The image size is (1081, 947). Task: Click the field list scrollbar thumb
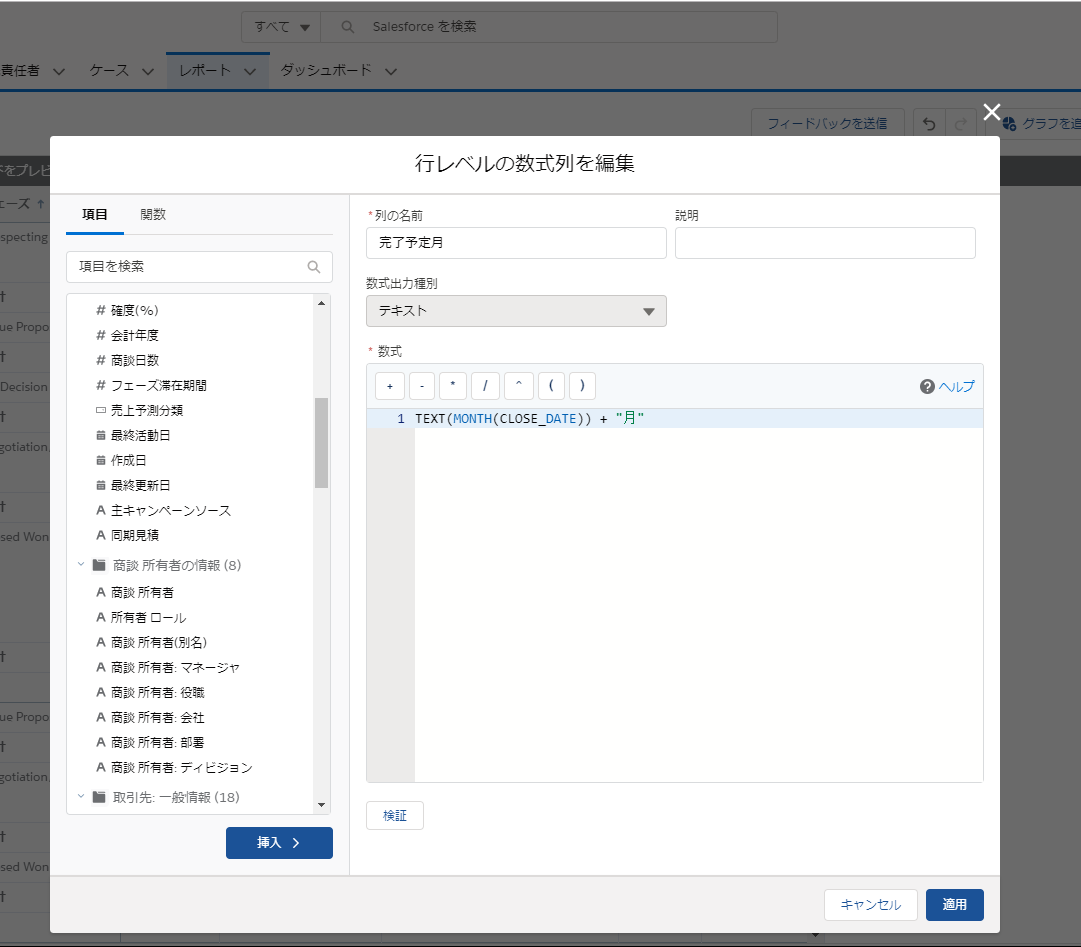point(321,442)
